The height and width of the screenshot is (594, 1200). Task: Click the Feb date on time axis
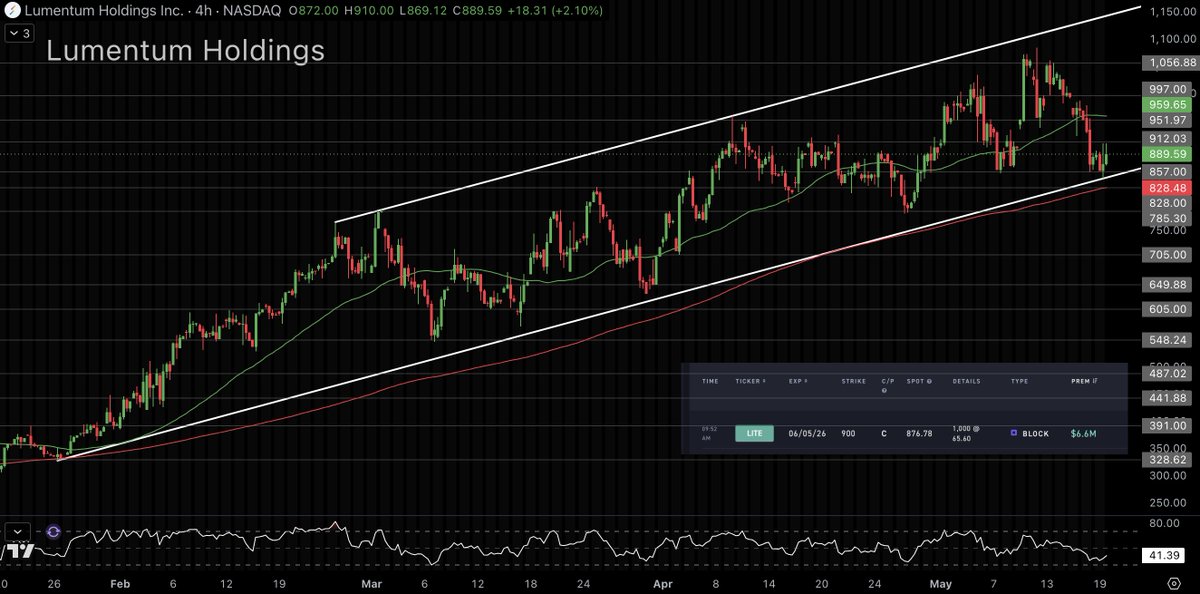tap(119, 583)
